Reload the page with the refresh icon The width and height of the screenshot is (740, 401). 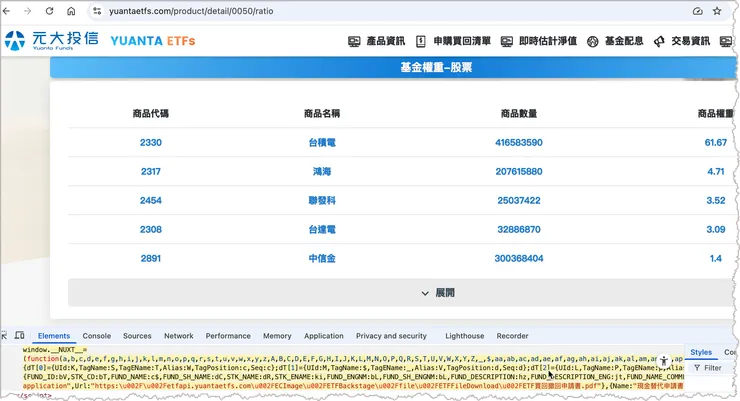point(49,11)
